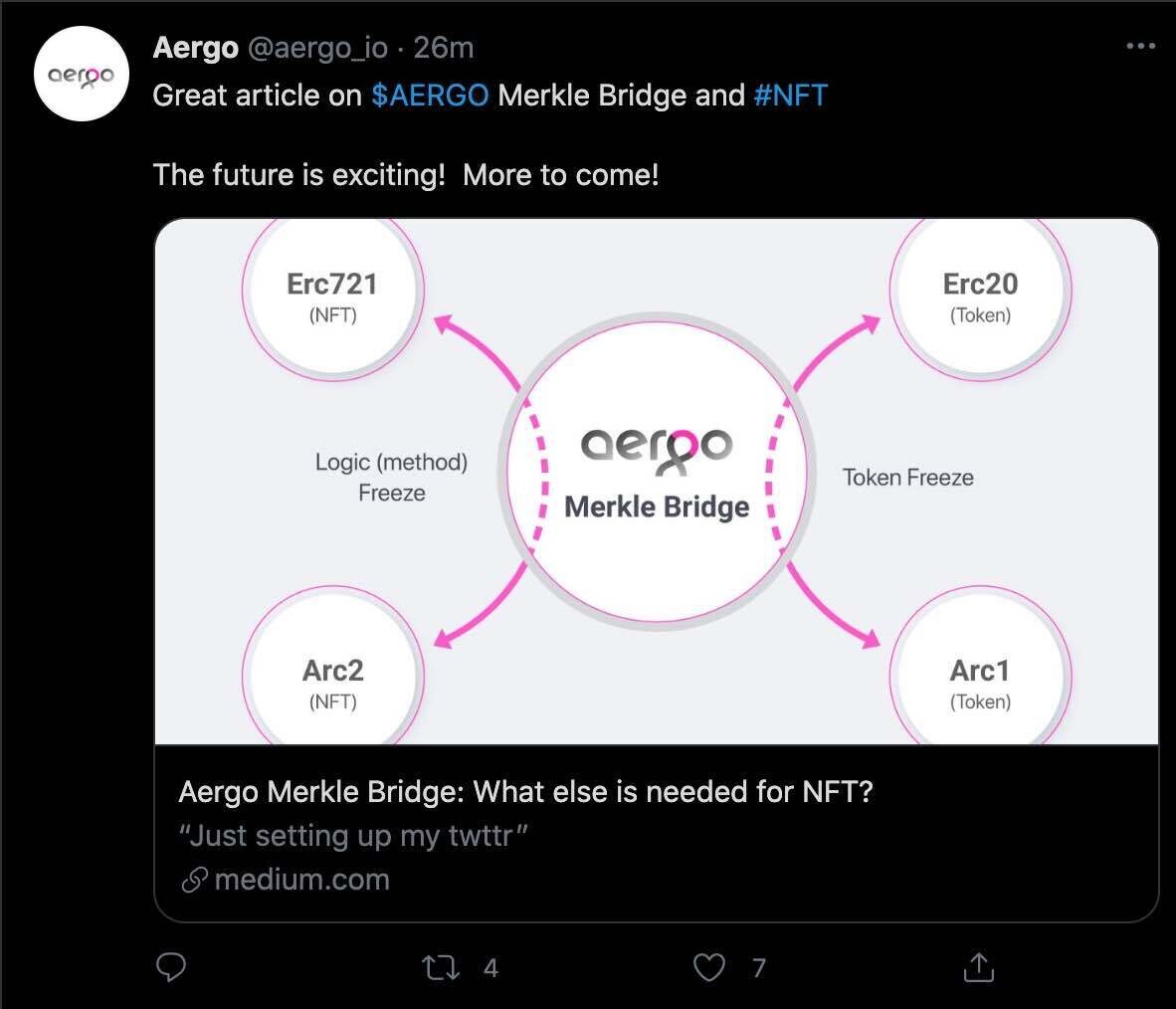Click the medium.com domain text

[301, 880]
